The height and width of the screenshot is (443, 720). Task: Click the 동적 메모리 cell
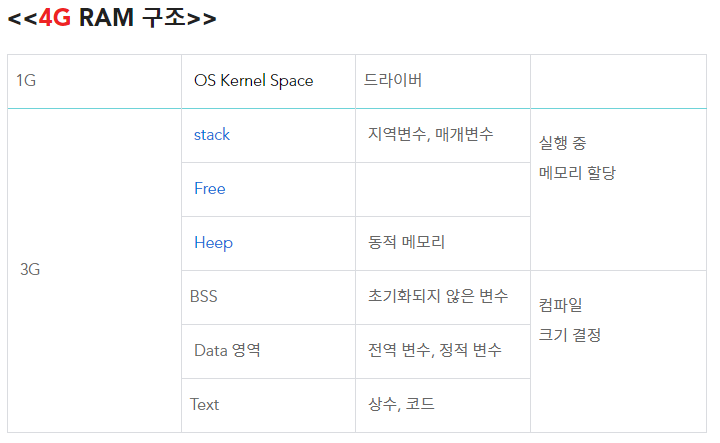pyautogui.click(x=443, y=243)
